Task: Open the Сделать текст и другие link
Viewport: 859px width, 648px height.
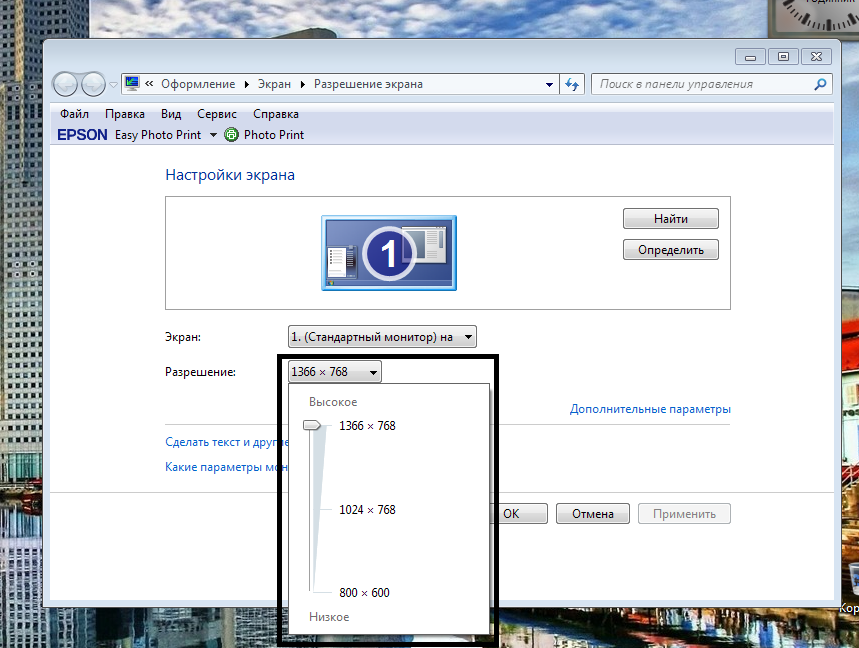Action: coord(227,442)
